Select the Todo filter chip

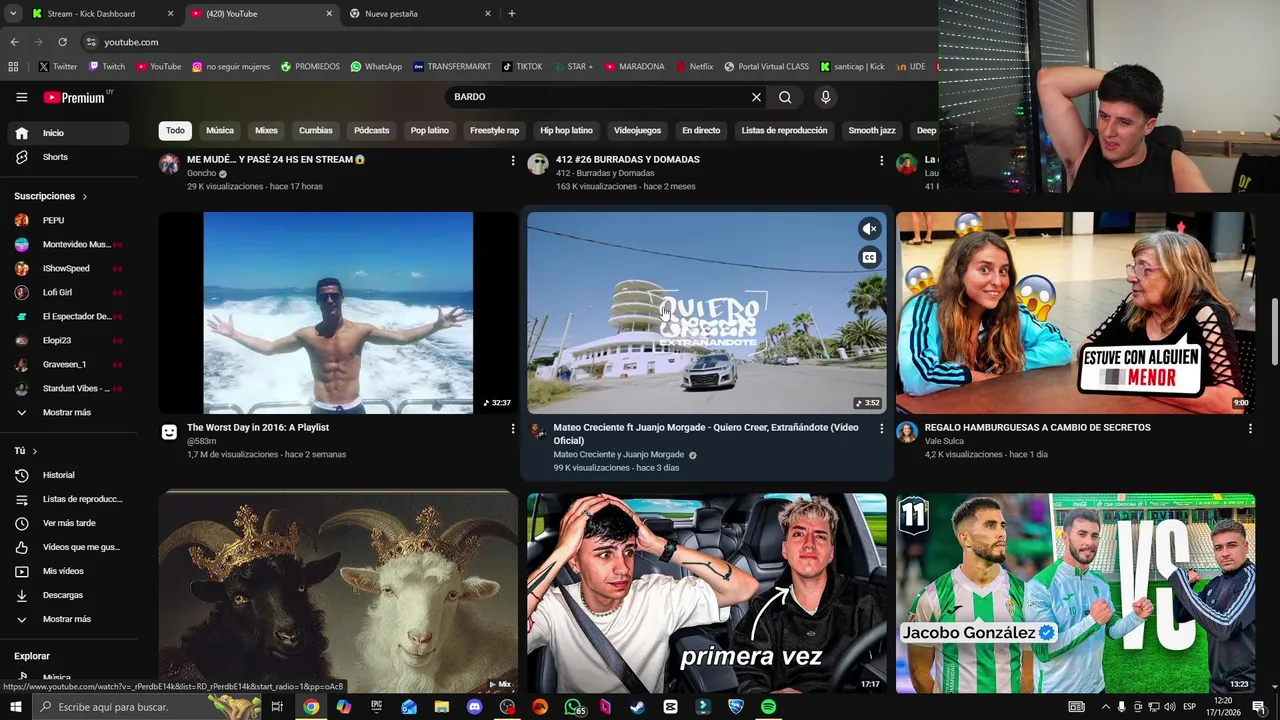(175, 131)
